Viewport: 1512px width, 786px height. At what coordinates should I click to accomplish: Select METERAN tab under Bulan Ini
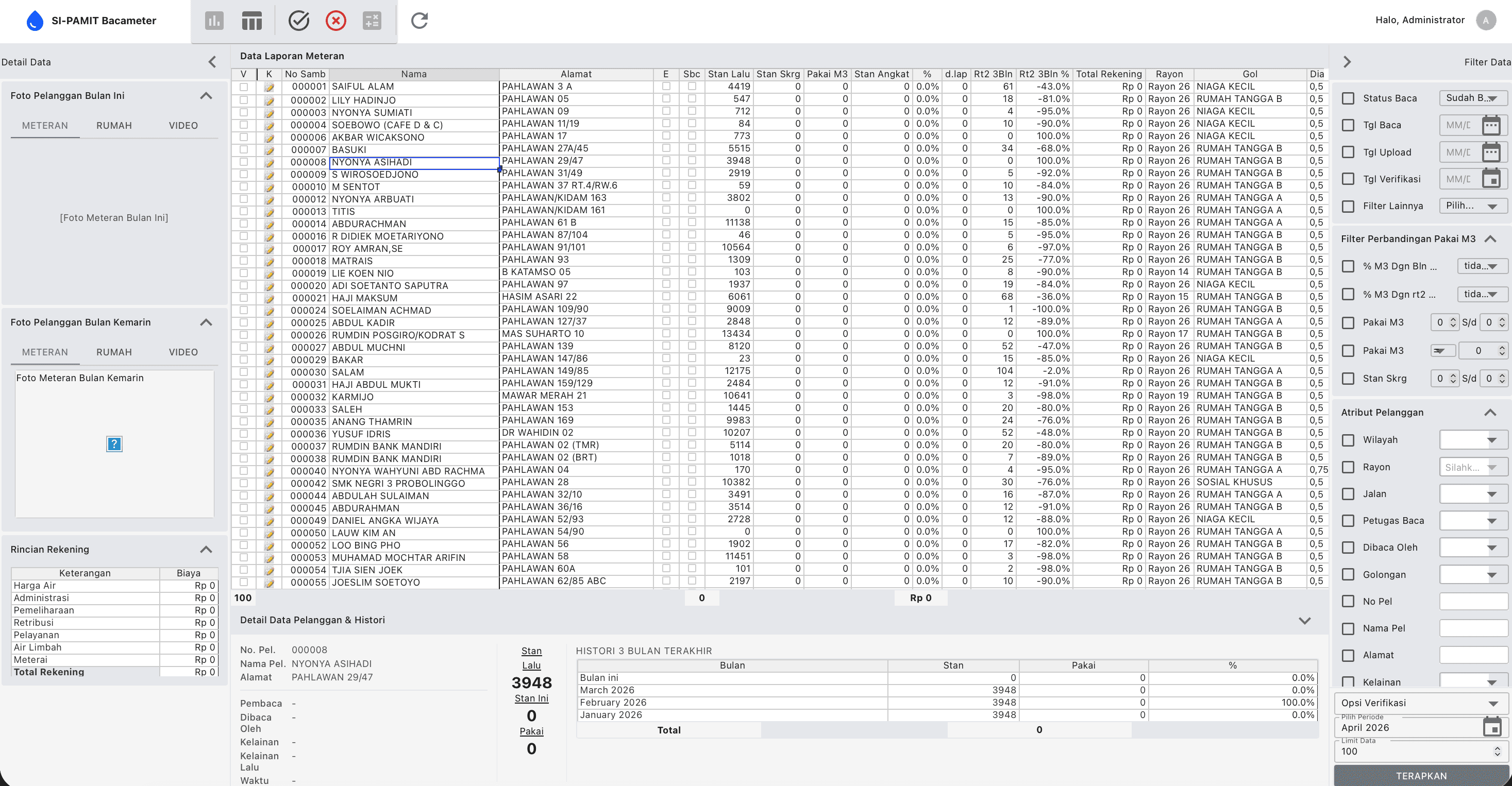(x=45, y=126)
